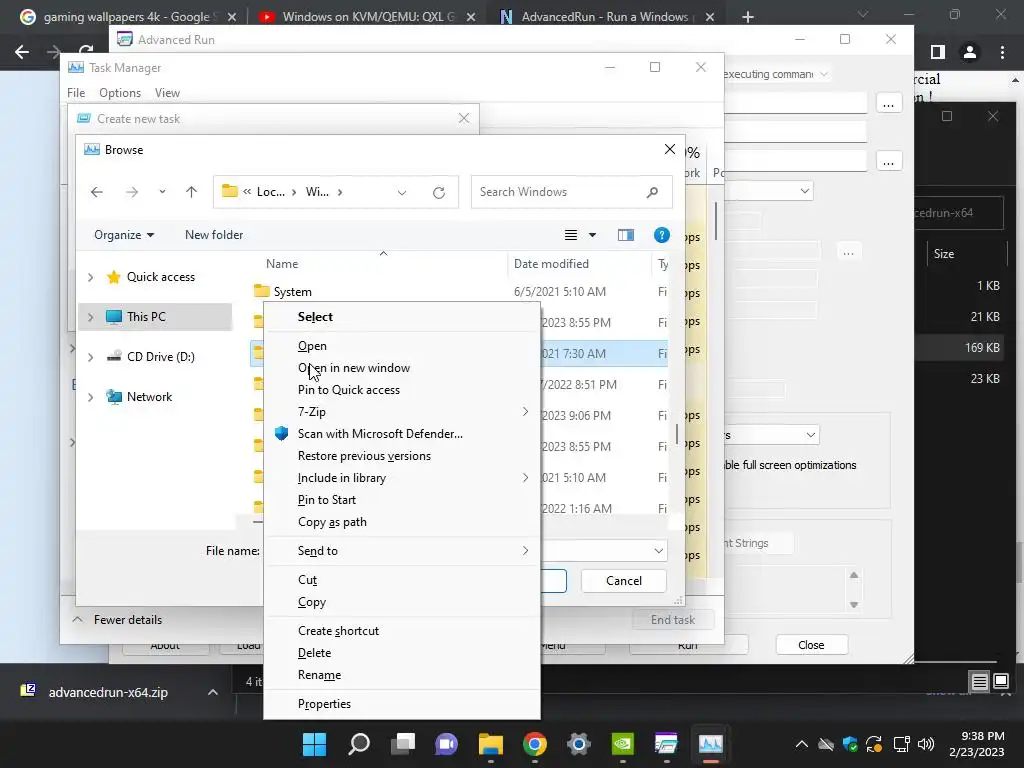
Task: Toggle the preview pane icon in Browse
Action: [x=626, y=235]
